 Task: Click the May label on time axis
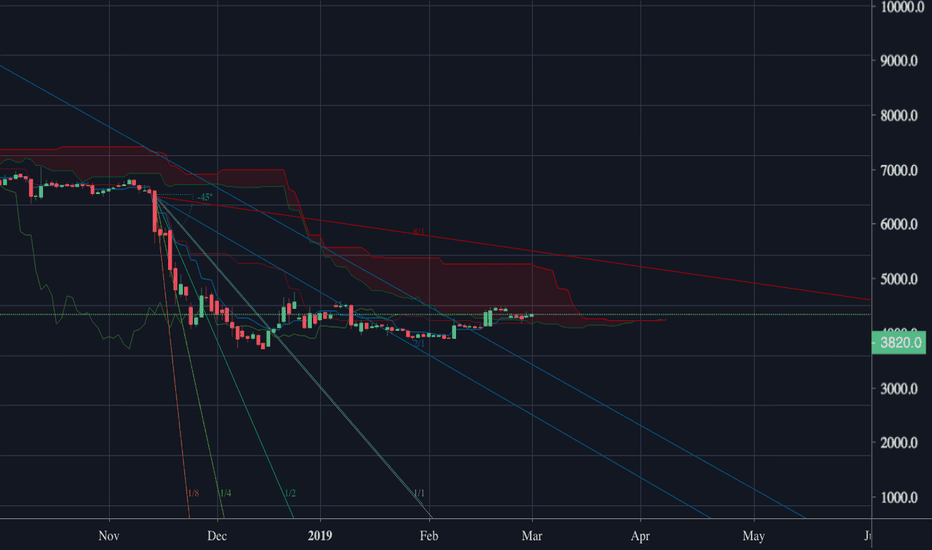(754, 536)
